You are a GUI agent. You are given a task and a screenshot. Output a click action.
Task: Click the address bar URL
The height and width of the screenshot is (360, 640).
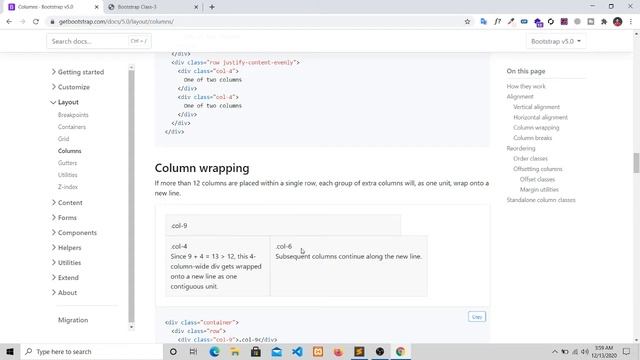[x=116, y=22]
